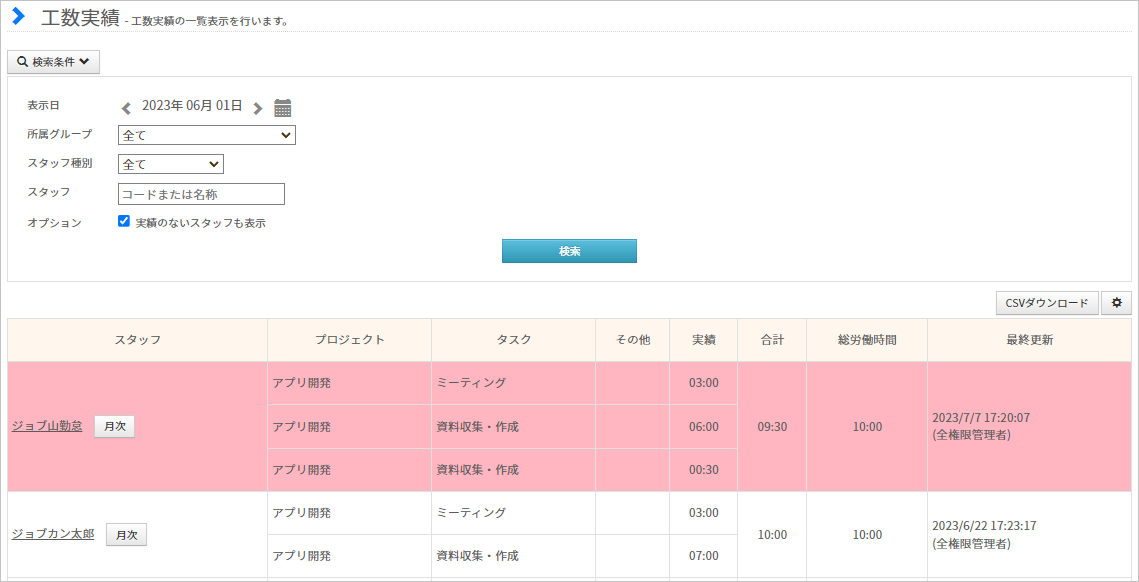
Task: Go to previous day with left arrow
Action: (x=126, y=108)
